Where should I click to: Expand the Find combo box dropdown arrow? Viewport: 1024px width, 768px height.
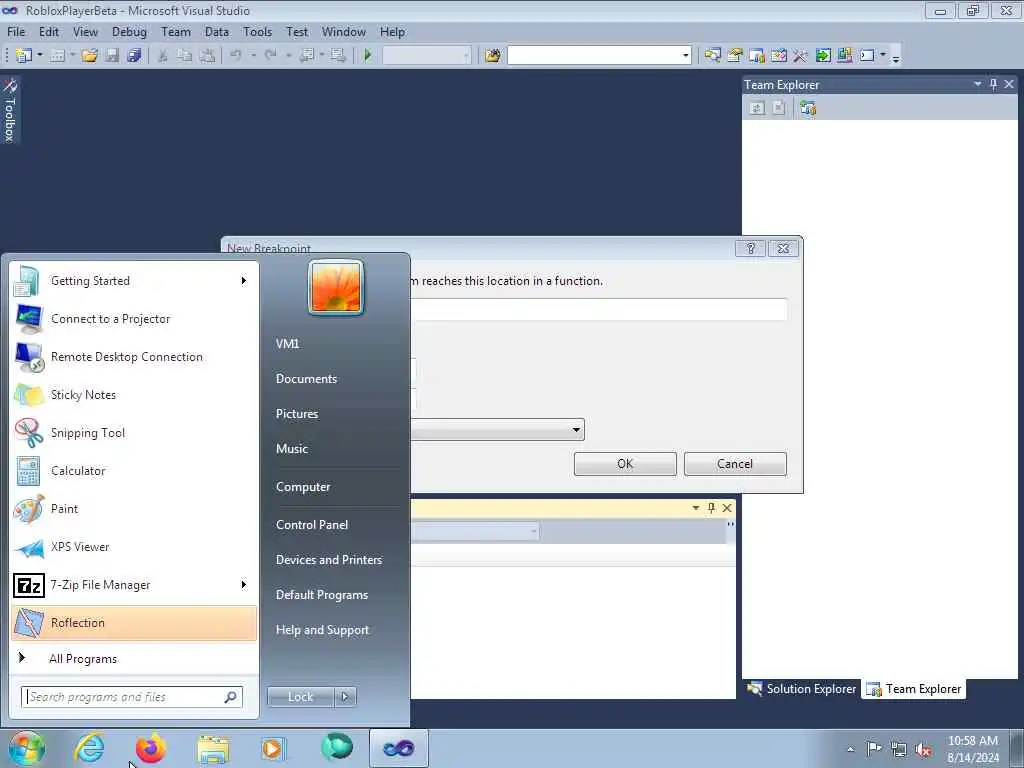point(686,56)
